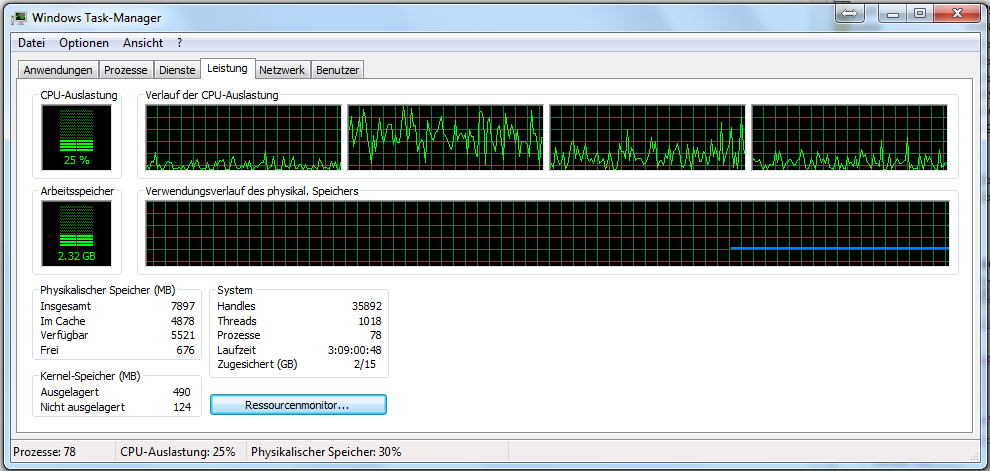
Task: Click the Ressourcenmonitor... button
Action: 297,405
